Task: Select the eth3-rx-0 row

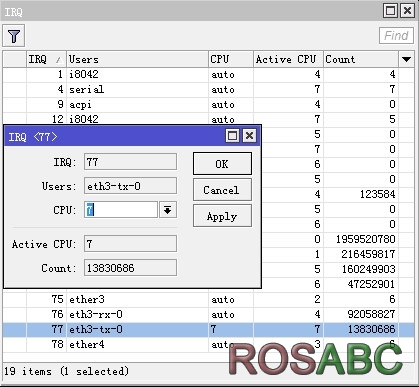Action: pos(208,314)
